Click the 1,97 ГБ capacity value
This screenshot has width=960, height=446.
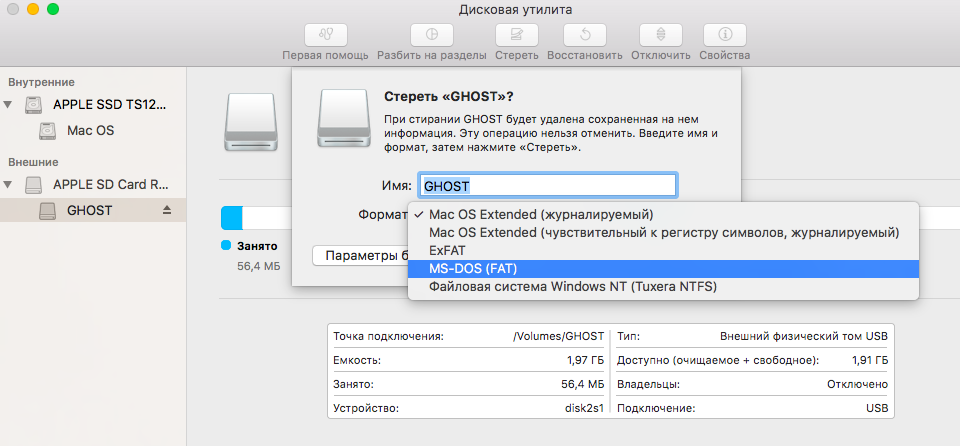pyautogui.click(x=585, y=360)
